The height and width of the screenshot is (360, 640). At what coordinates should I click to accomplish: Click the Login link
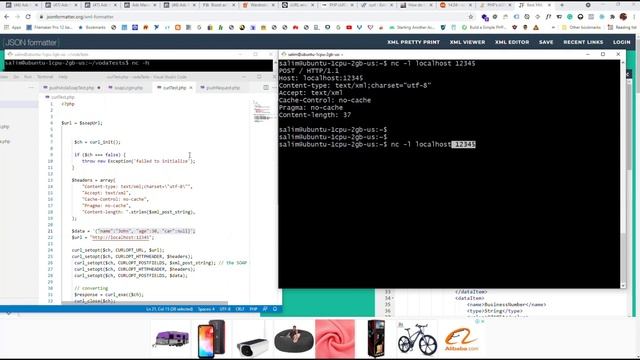[x=621, y=42]
